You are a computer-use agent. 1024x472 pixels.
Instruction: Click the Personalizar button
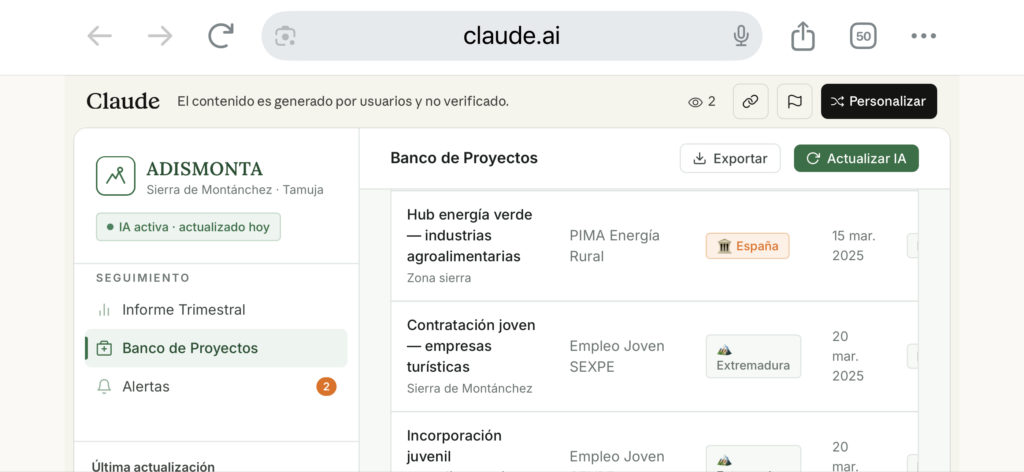[879, 101]
